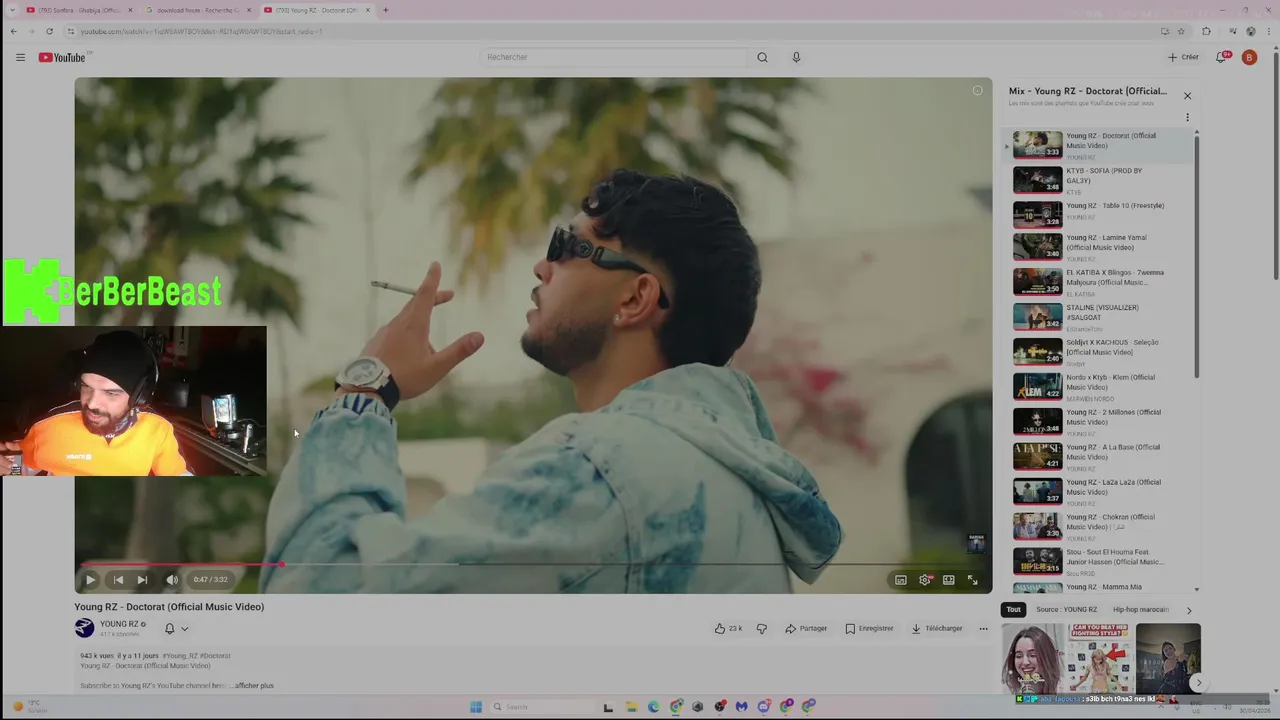Viewport: 1280px width, 720px height.
Task: Open Mix playlist three-dot options
Action: [x=1187, y=117]
